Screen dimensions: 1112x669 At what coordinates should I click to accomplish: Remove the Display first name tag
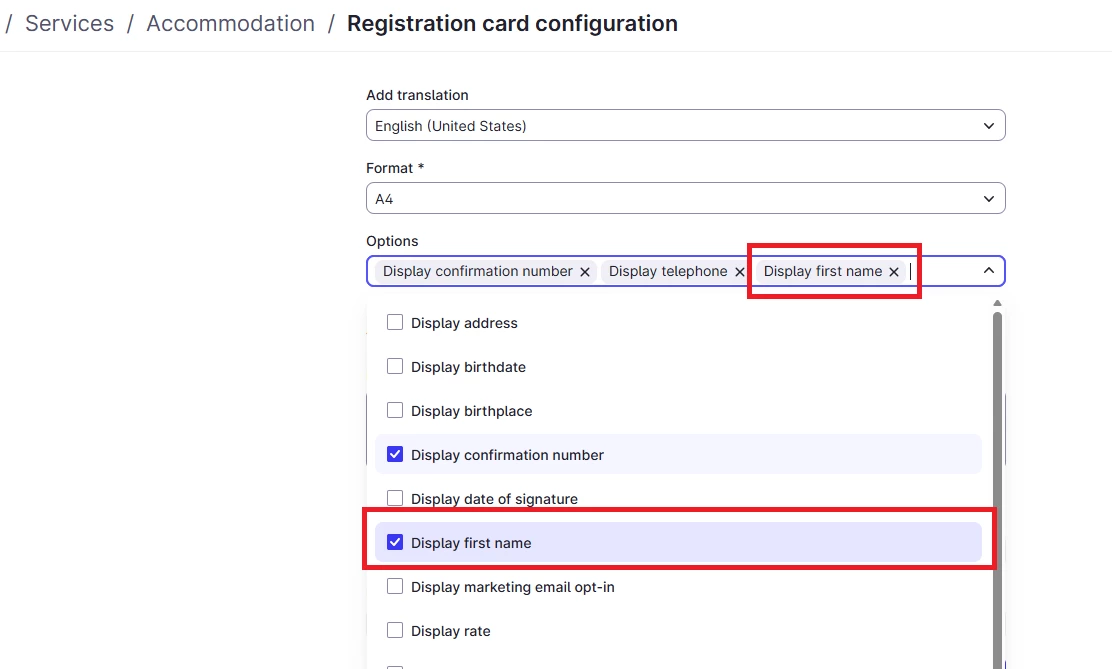pos(894,272)
